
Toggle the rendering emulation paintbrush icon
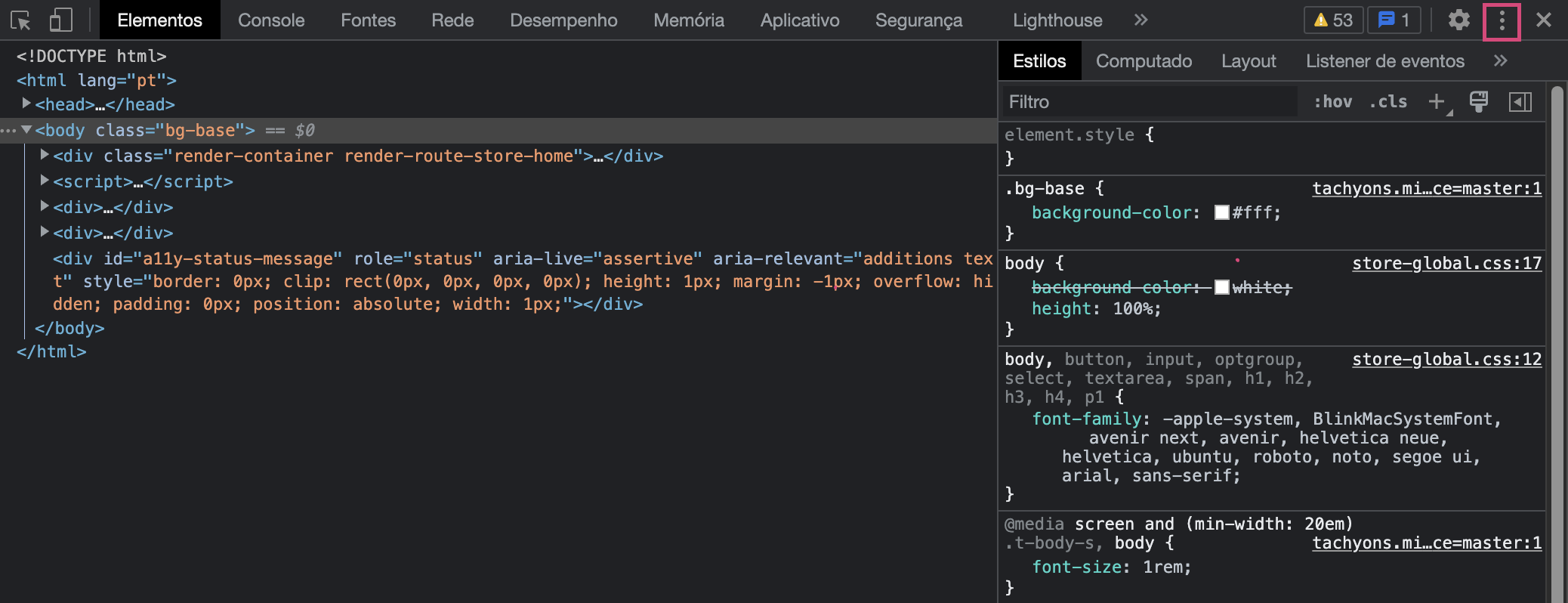tap(1478, 102)
